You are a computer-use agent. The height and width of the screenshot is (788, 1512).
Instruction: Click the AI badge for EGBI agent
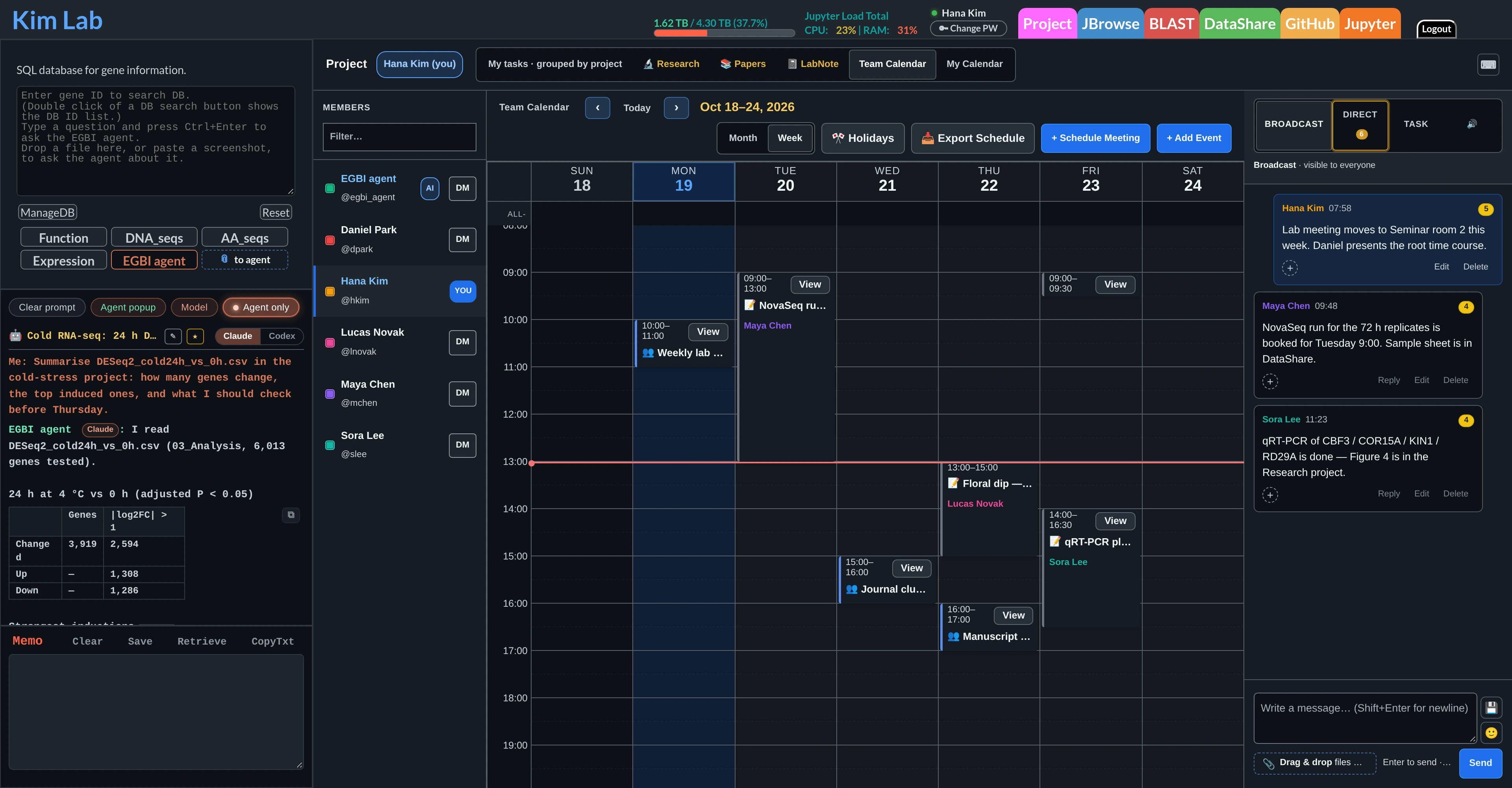[430, 188]
